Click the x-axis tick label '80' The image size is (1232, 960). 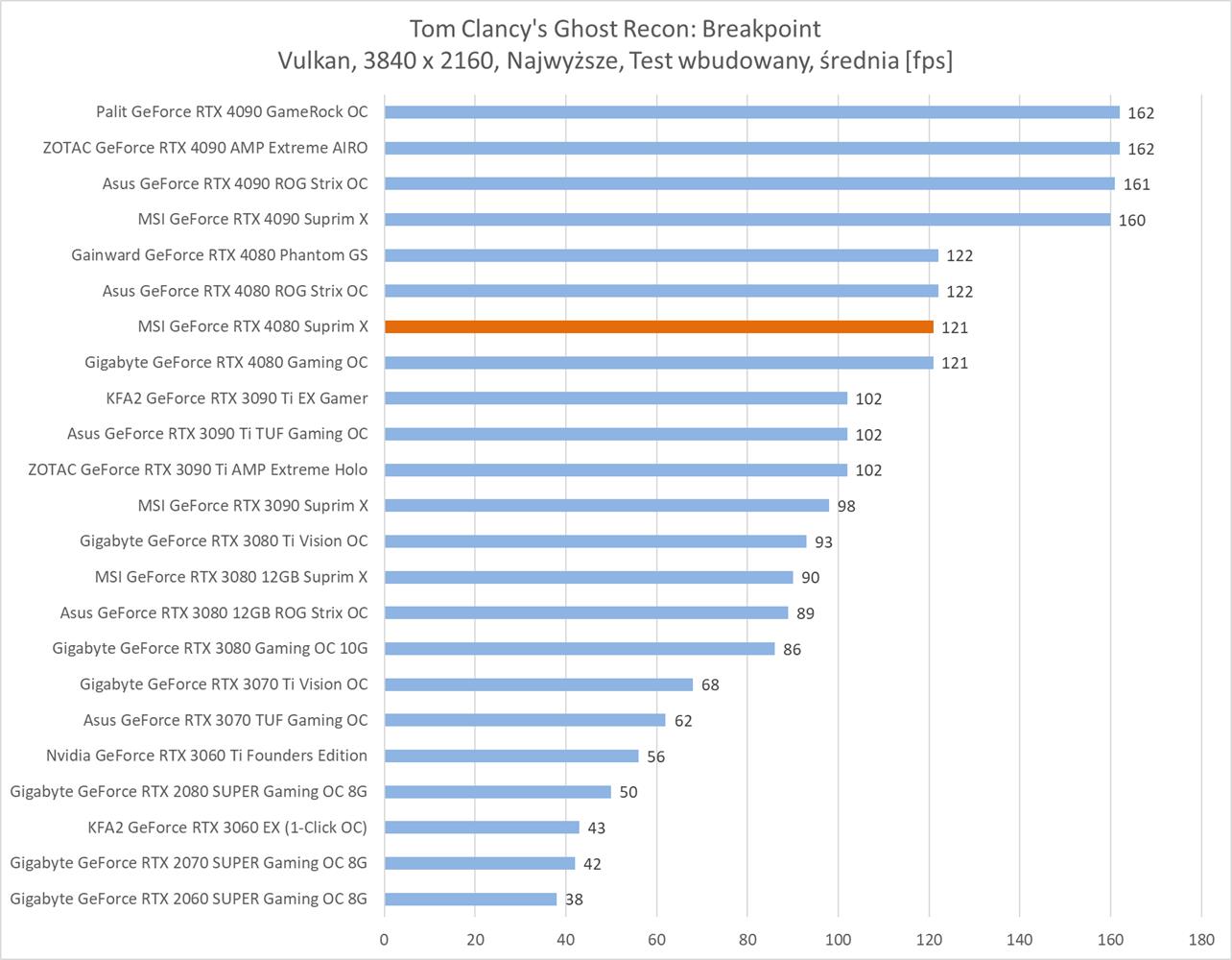(x=747, y=940)
